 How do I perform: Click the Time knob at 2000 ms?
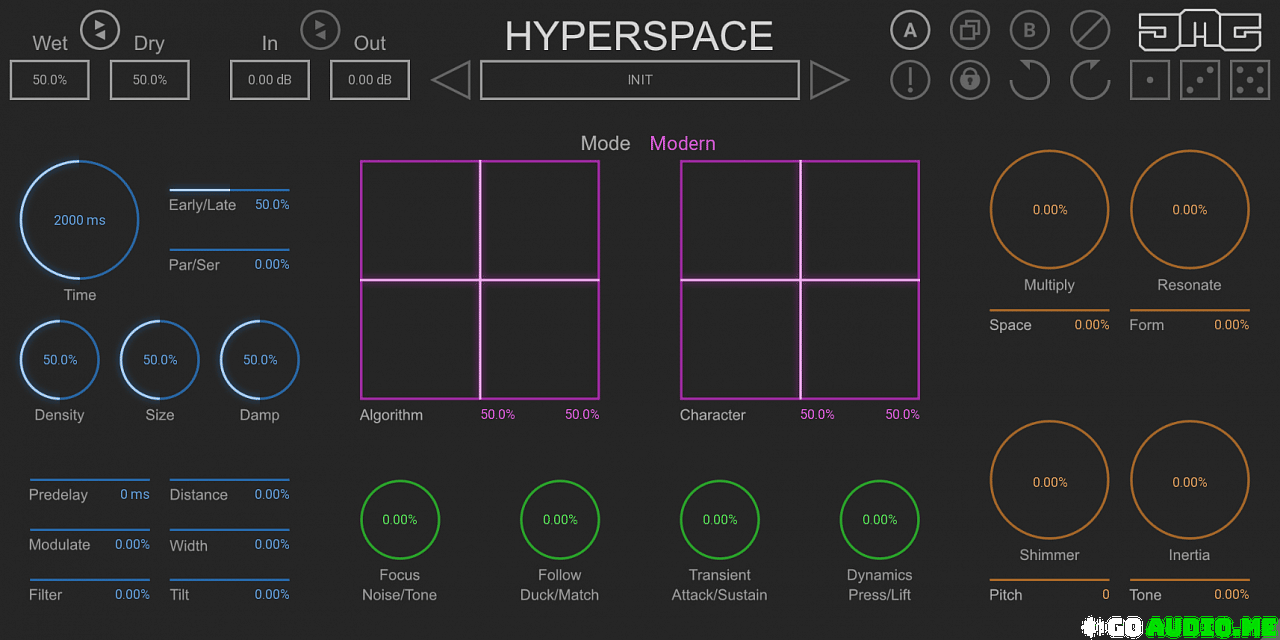80,220
